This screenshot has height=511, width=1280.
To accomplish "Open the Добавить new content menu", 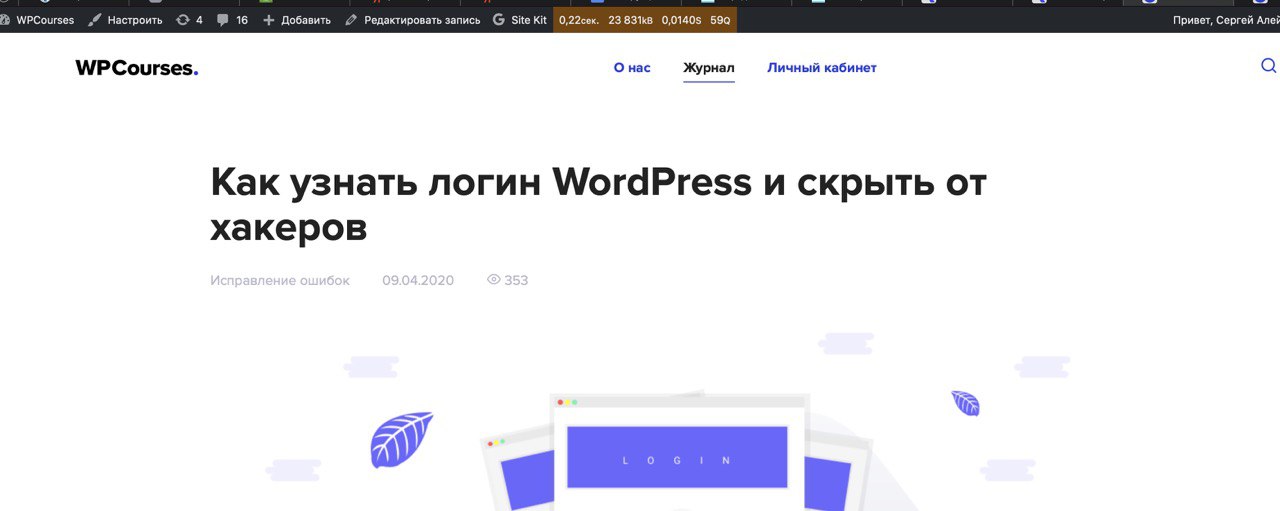I will 296,20.
